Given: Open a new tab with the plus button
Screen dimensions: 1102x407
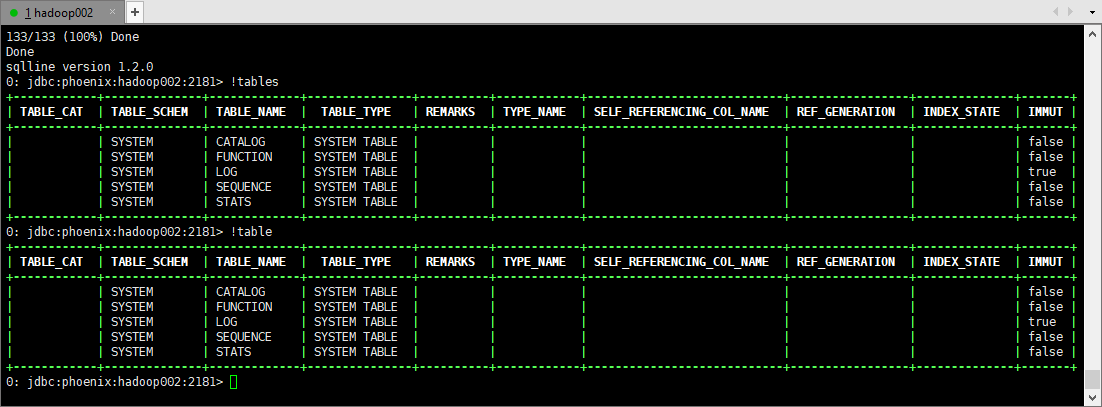Looking at the screenshot, I should 136,12.
